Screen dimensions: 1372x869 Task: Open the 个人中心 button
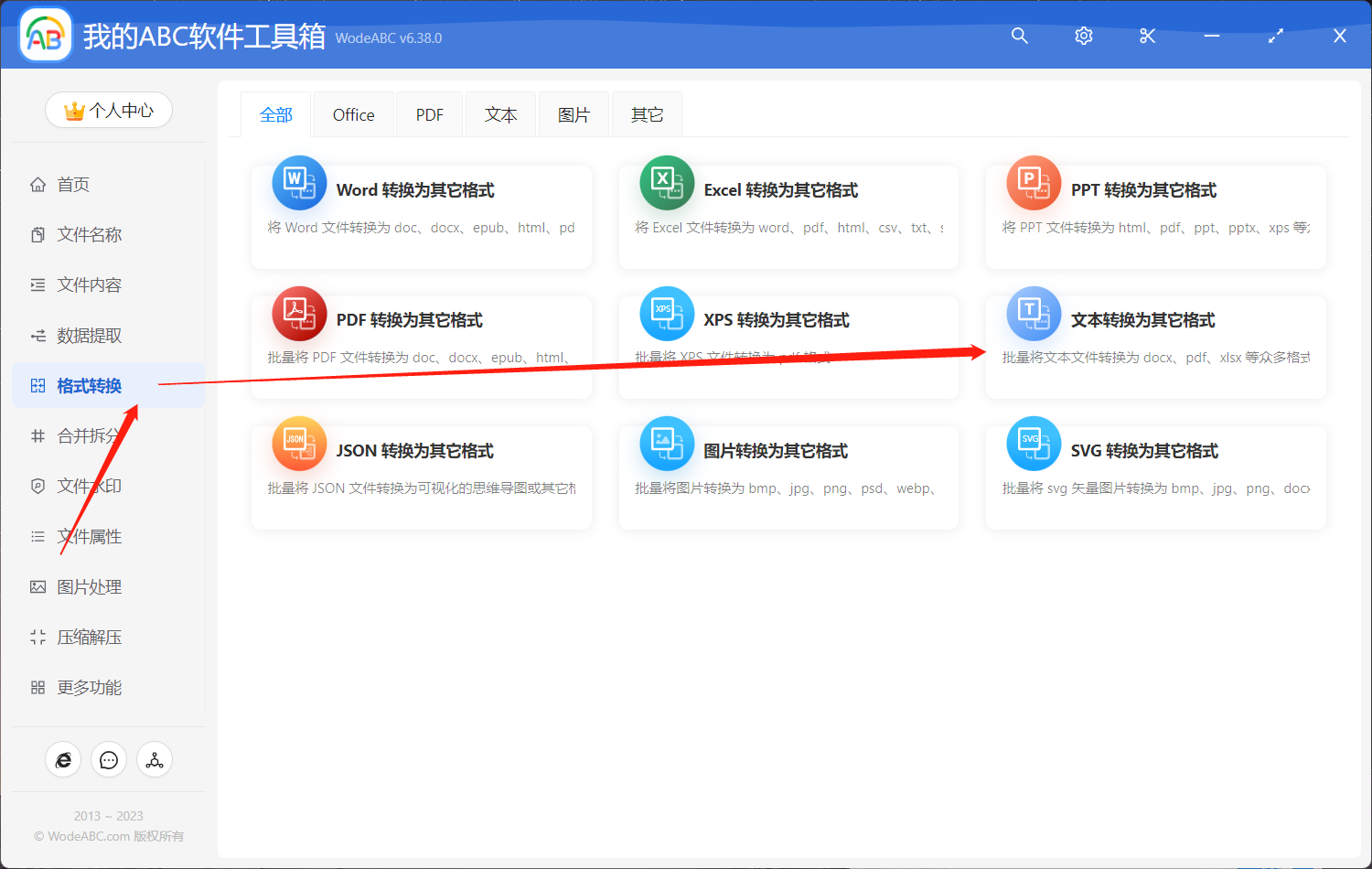pyautogui.click(x=109, y=109)
